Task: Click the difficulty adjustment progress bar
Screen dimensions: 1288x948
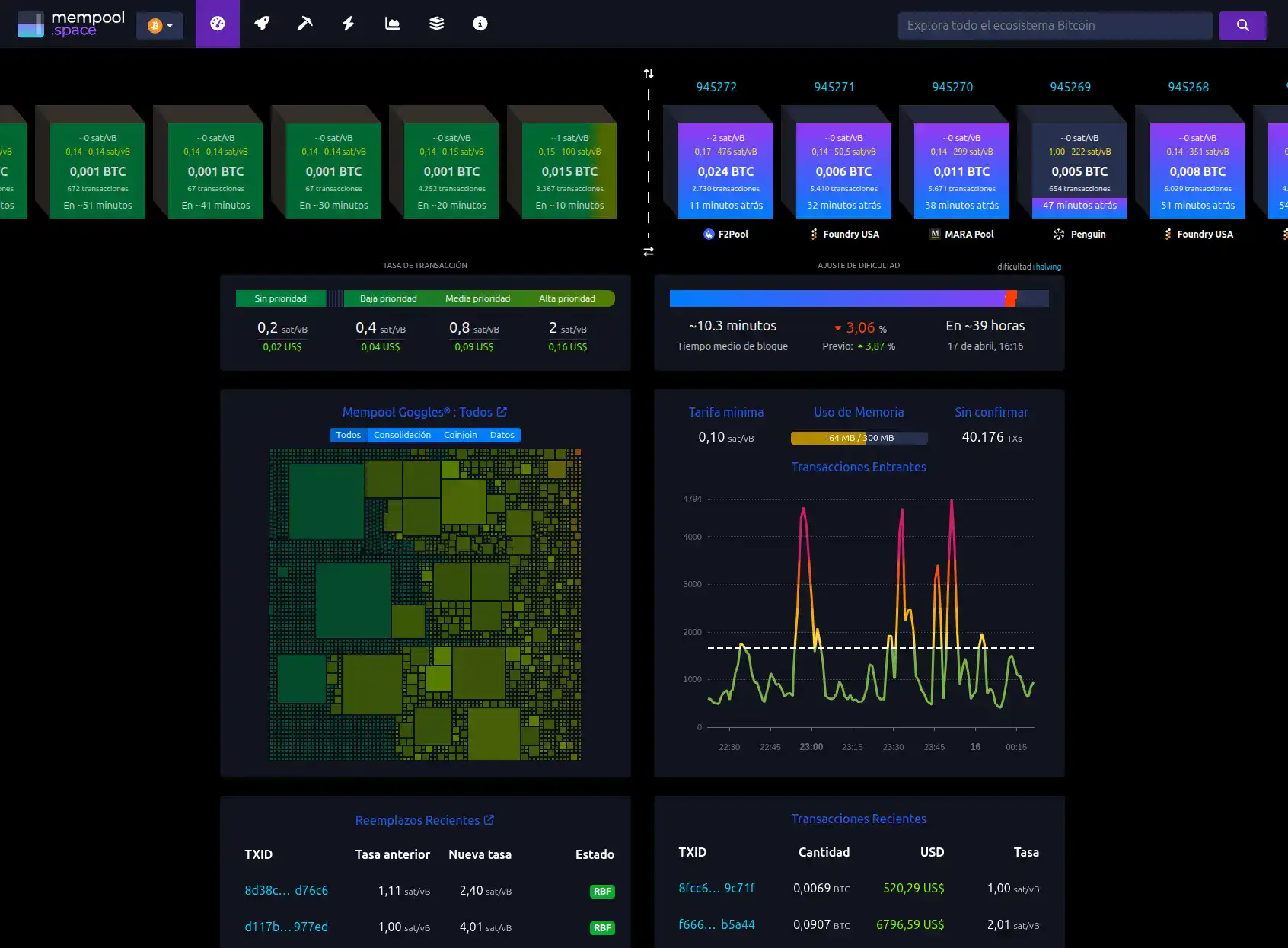Action: coord(859,298)
